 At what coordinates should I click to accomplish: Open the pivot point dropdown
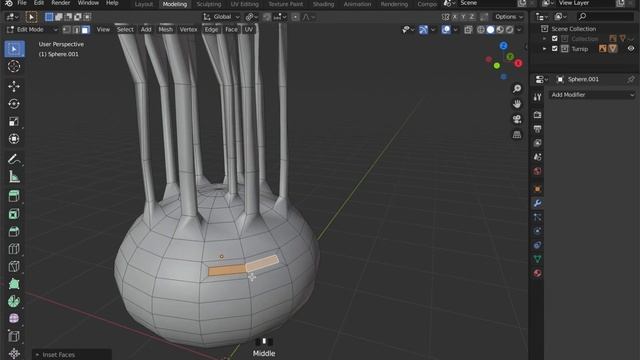pos(250,17)
